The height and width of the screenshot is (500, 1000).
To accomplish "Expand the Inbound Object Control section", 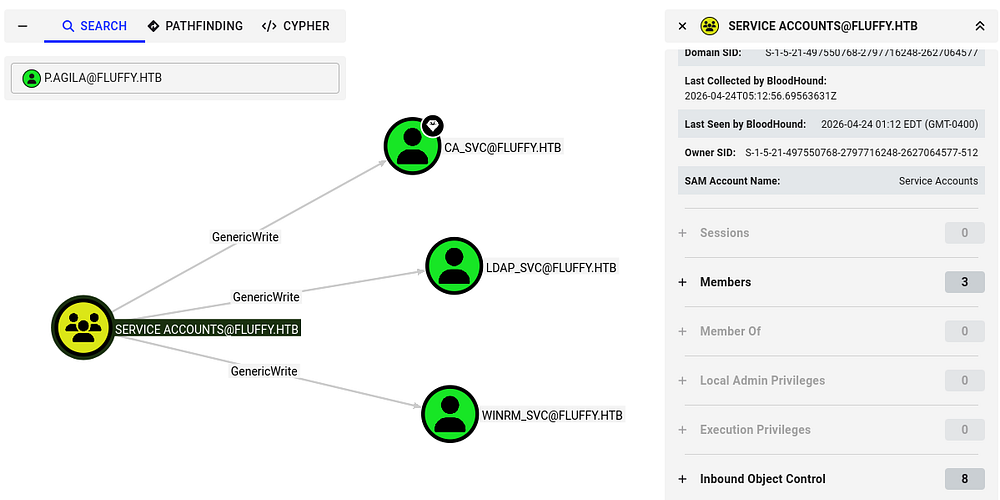I will tap(762, 479).
